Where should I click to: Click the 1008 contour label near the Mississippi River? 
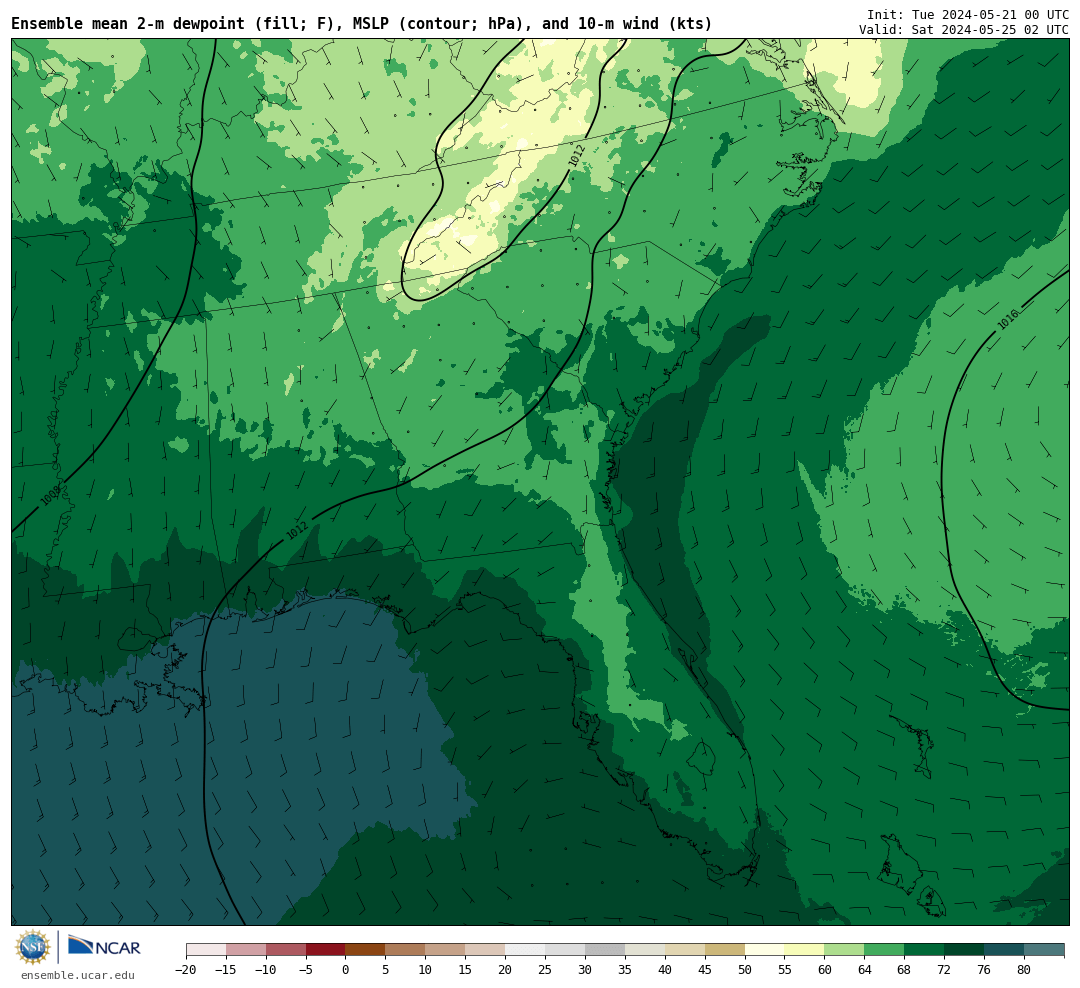click(x=50, y=496)
